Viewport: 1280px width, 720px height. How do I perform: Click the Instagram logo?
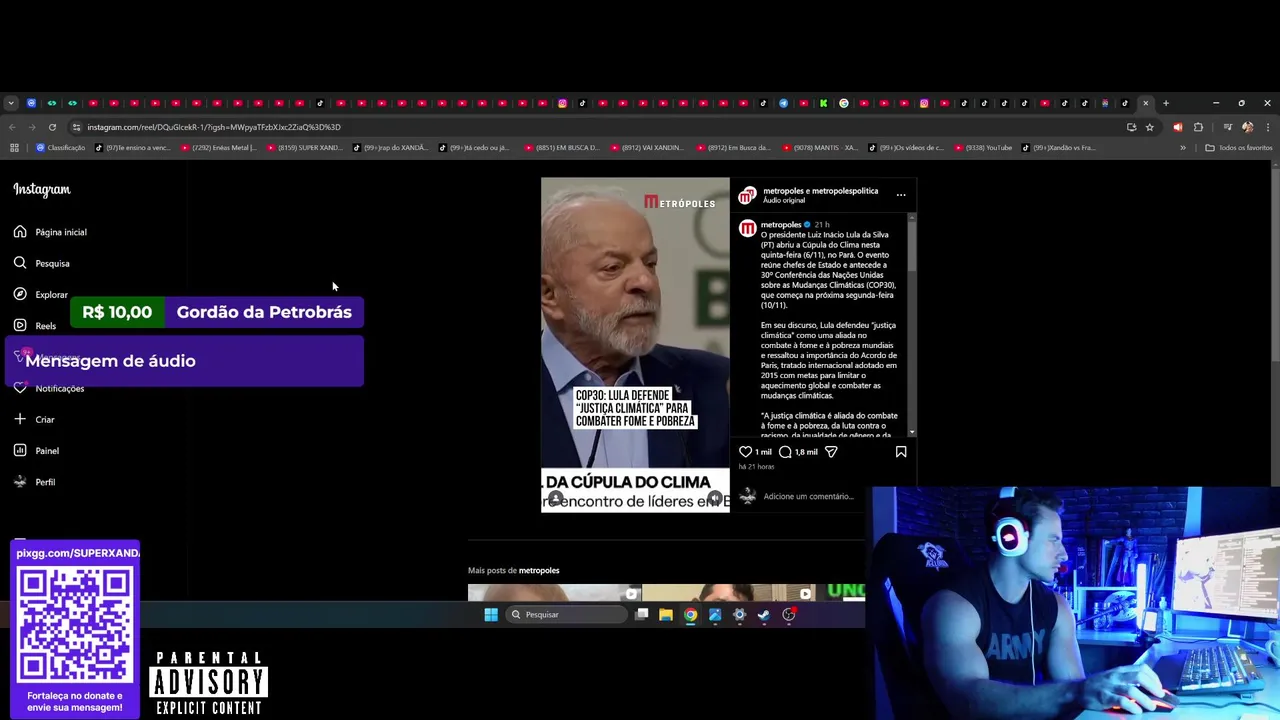[x=42, y=189]
